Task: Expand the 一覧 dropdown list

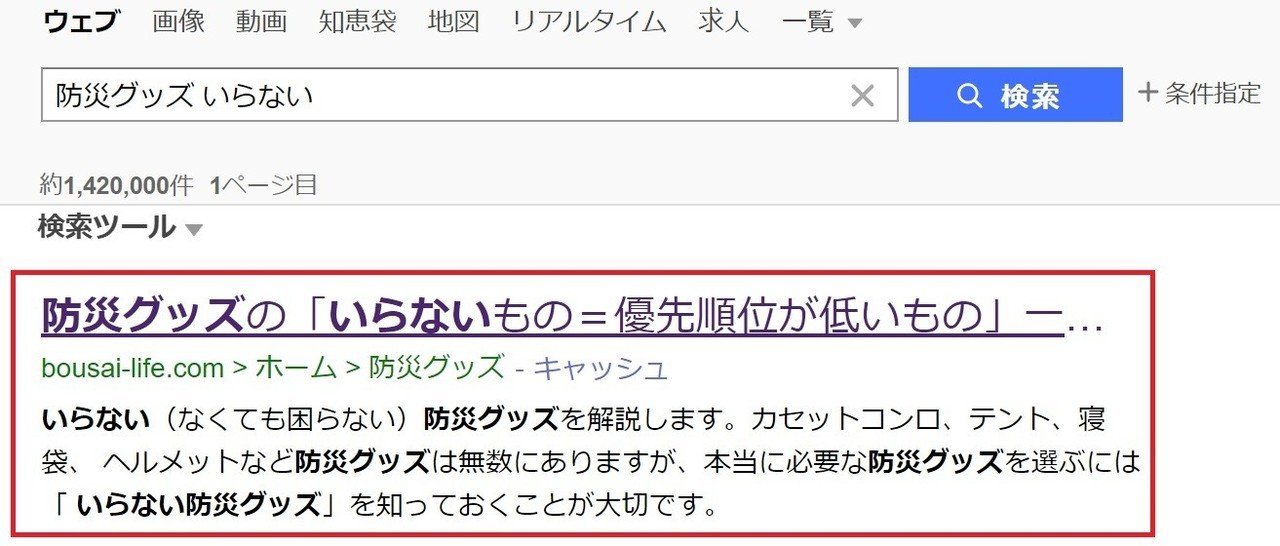Action: (822, 21)
